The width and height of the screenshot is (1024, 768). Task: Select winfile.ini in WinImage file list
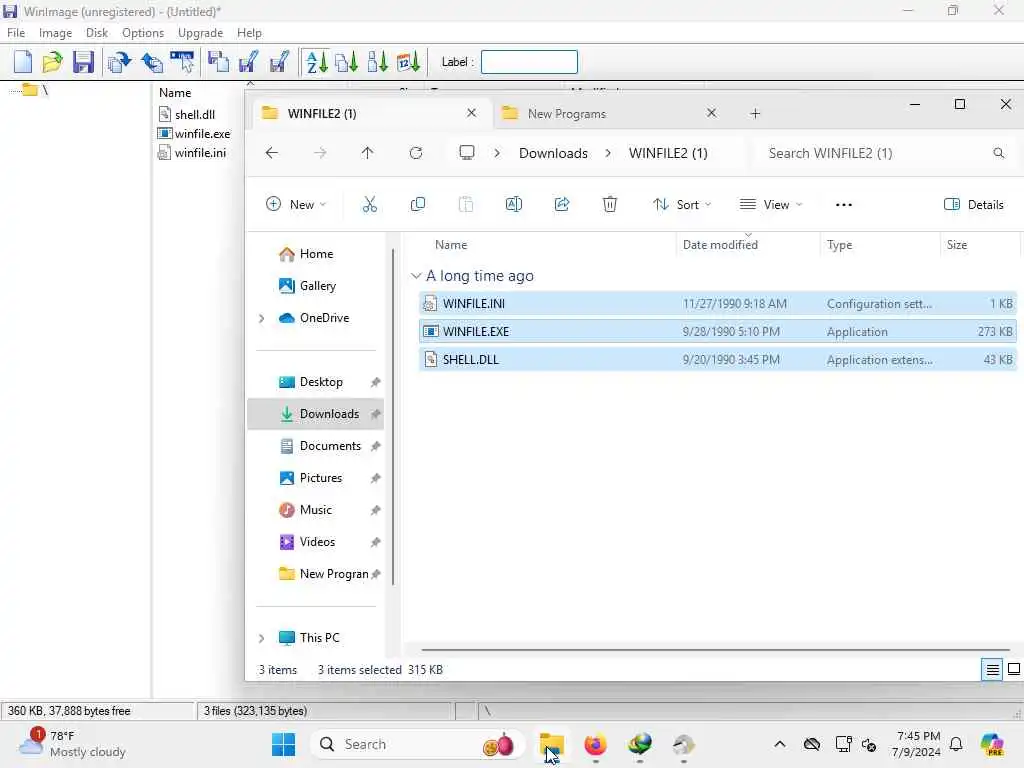pos(193,153)
